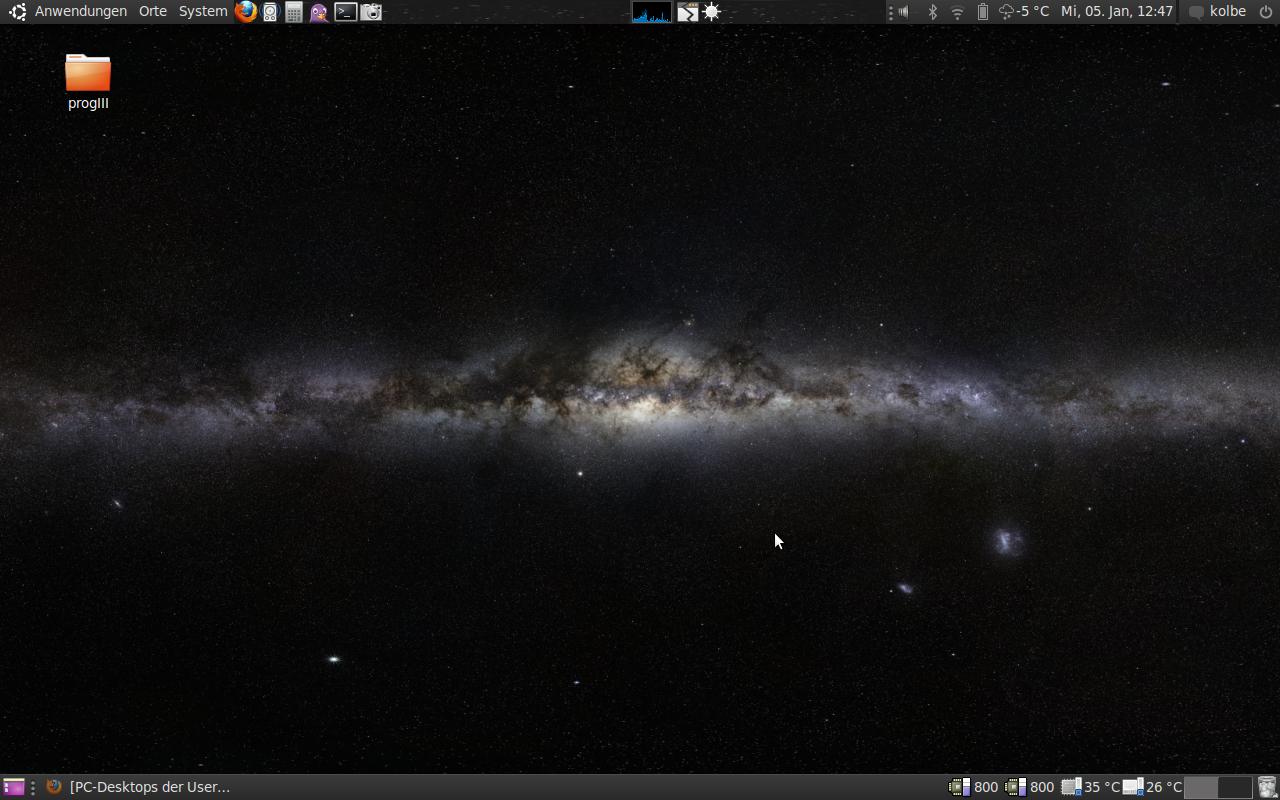Open the power session menu
Viewport: 1280px width, 800px height.
click(x=1265, y=12)
